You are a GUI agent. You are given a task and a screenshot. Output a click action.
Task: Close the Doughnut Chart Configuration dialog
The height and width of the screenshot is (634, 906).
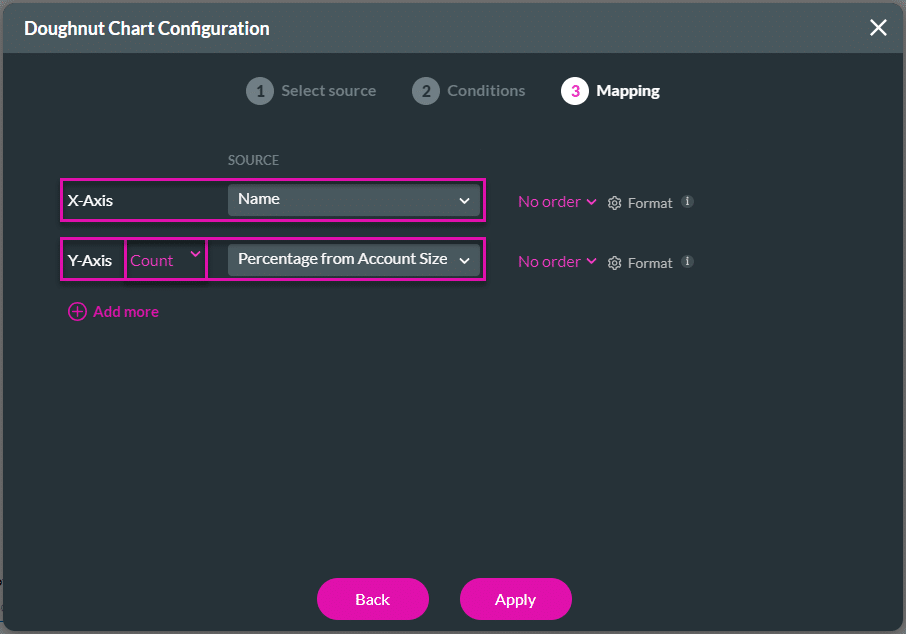[878, 28]
